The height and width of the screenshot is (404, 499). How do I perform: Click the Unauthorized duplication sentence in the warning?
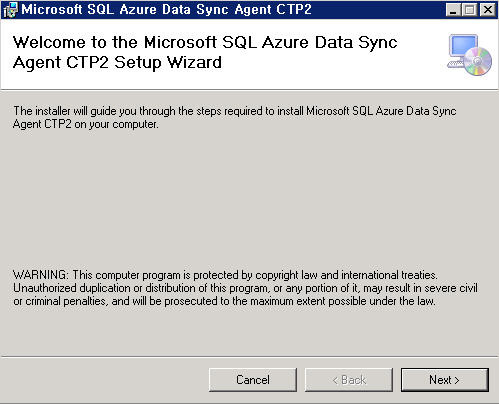pyautogui.click(x=245, y=288)
